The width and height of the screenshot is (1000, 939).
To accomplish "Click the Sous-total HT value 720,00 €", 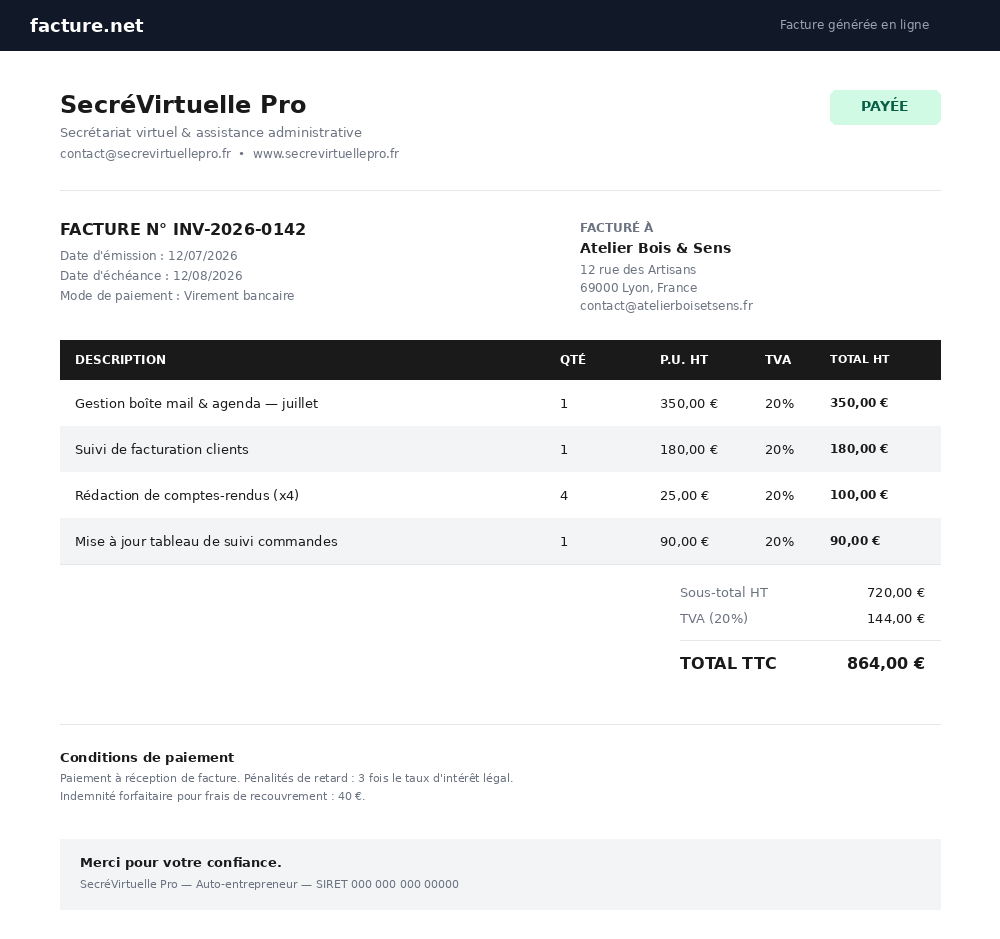I will [x=895, y=593].
